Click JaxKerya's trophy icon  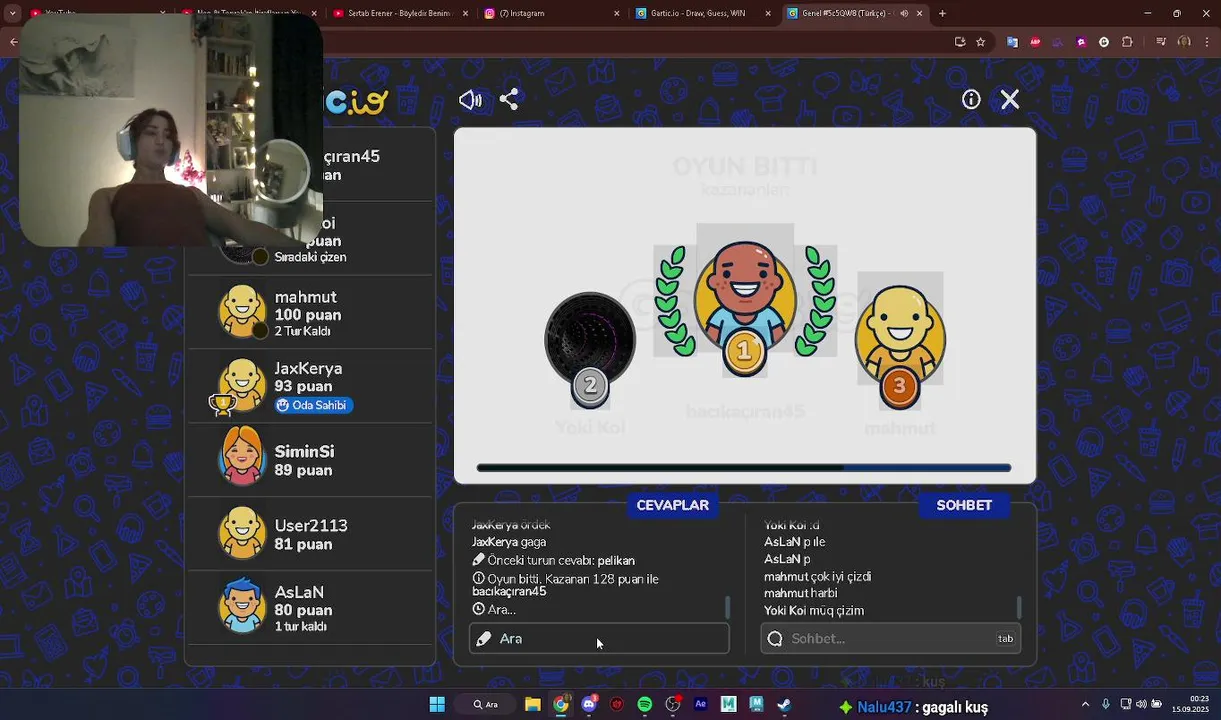222,403
